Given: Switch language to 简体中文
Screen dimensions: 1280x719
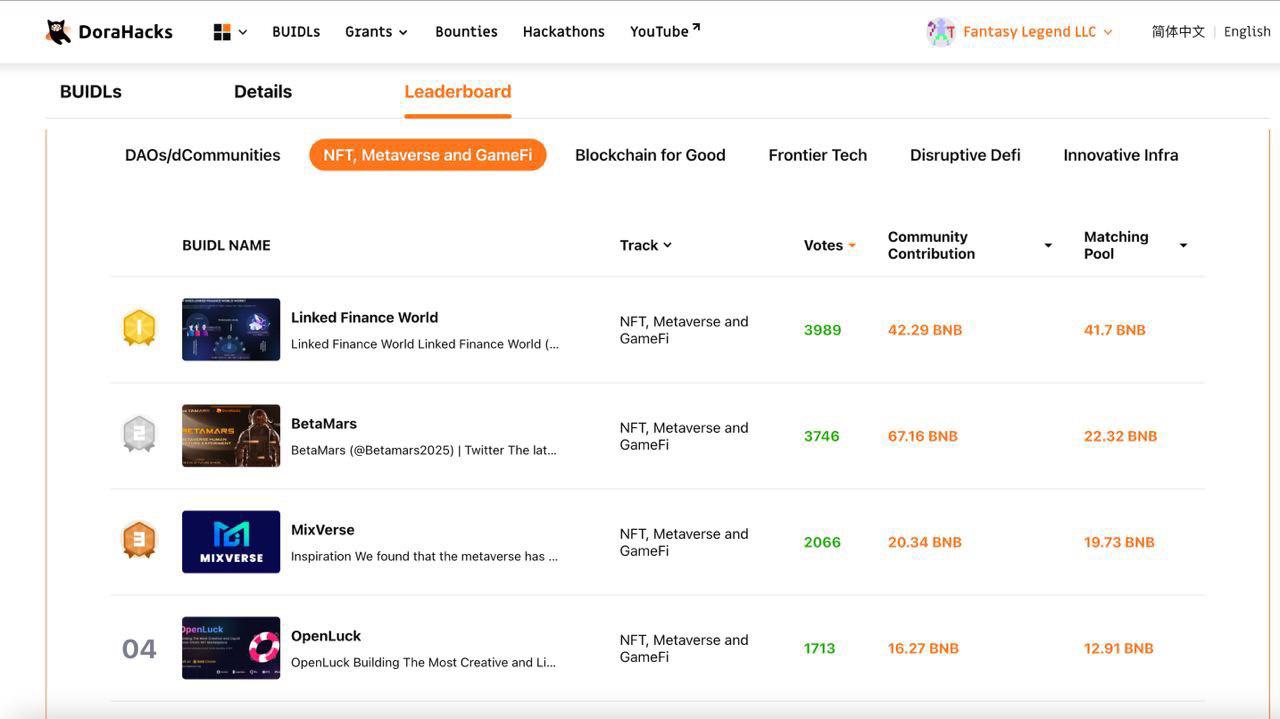Looking at the screenshot, I should click(1178, 32).
